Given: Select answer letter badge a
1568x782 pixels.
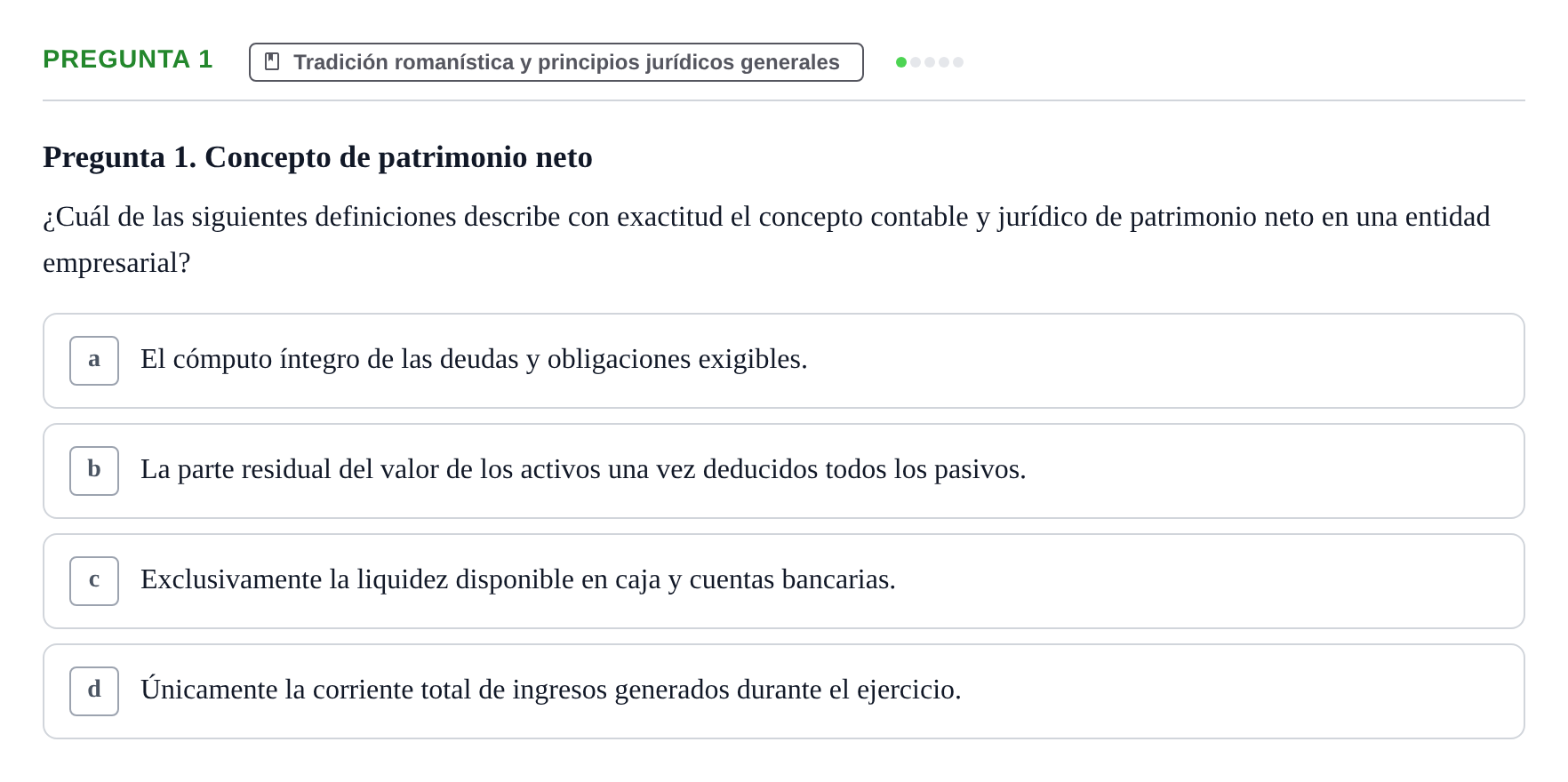Looking at the screenshot, I should coord(94,361).
